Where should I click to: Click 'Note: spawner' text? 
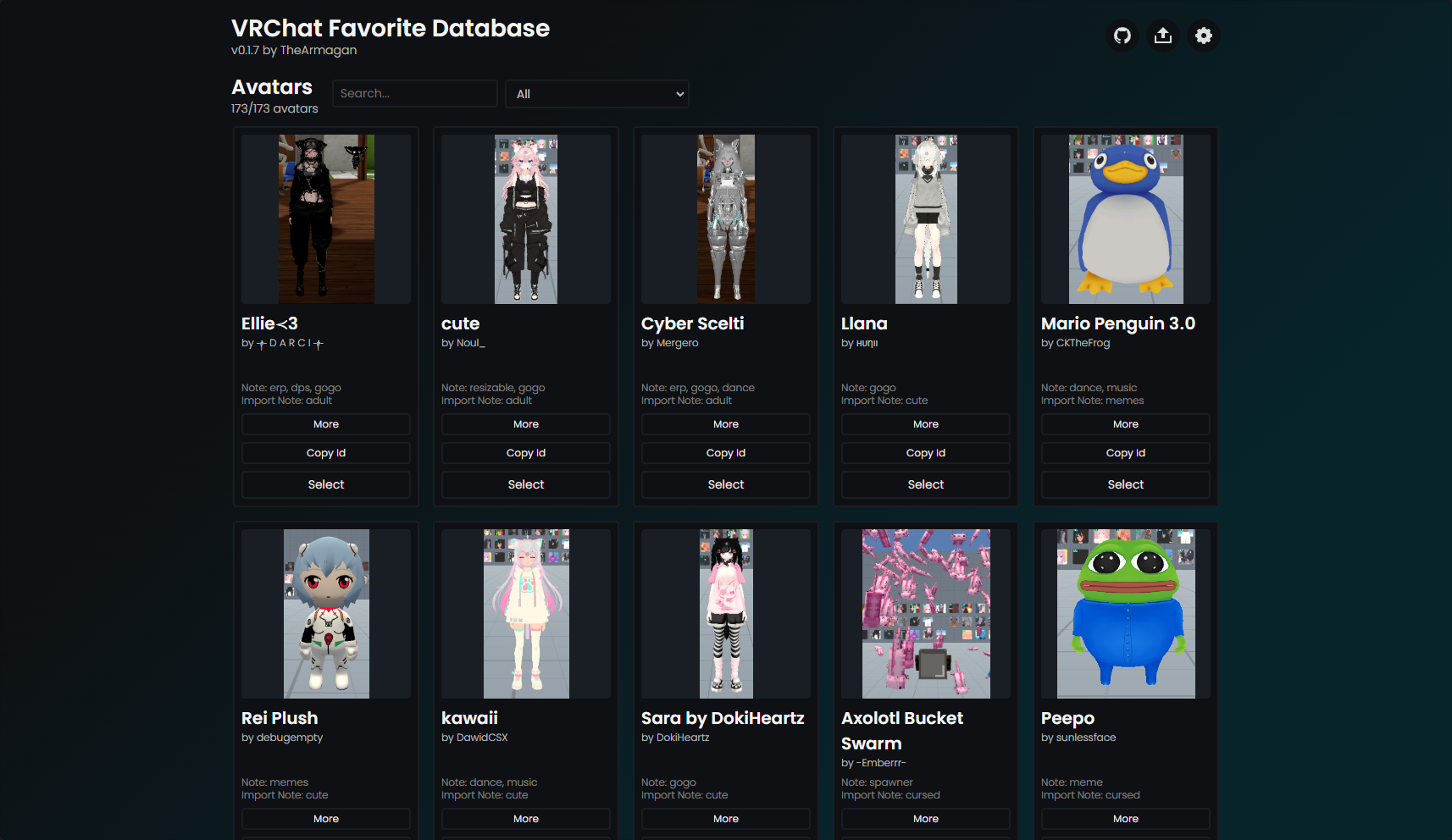pos(877,782)
